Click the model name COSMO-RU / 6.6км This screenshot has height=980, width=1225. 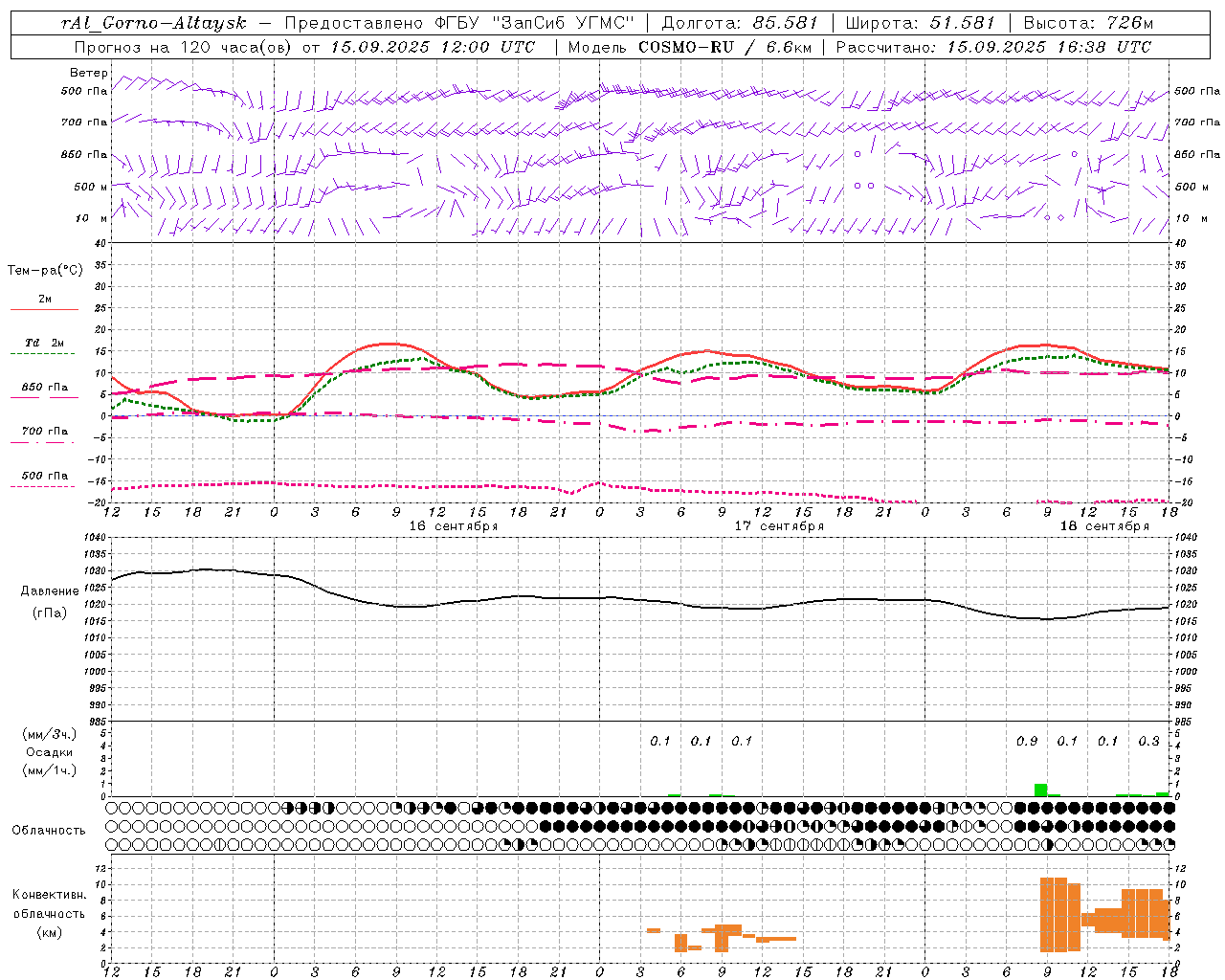724,46
